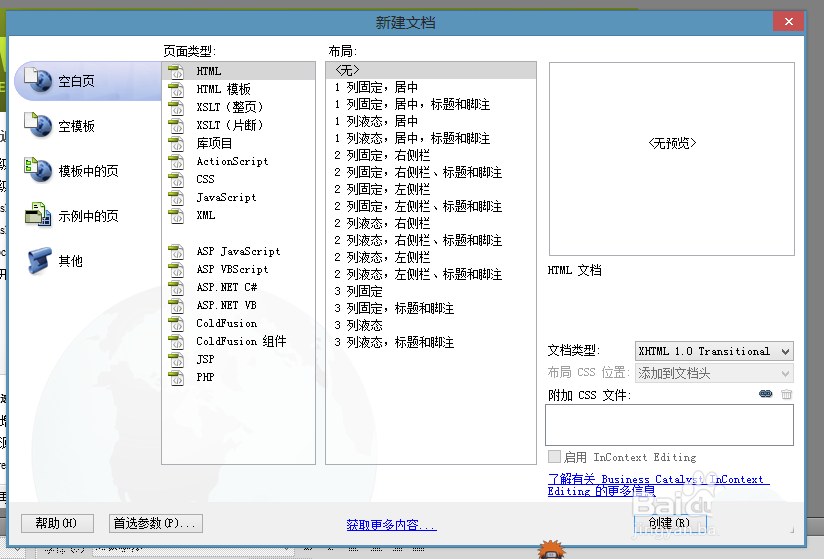The height and width of the screenshot is (559, 824).
Task: Click the ColdFusion file icon
Action: [x=177, y=323]
